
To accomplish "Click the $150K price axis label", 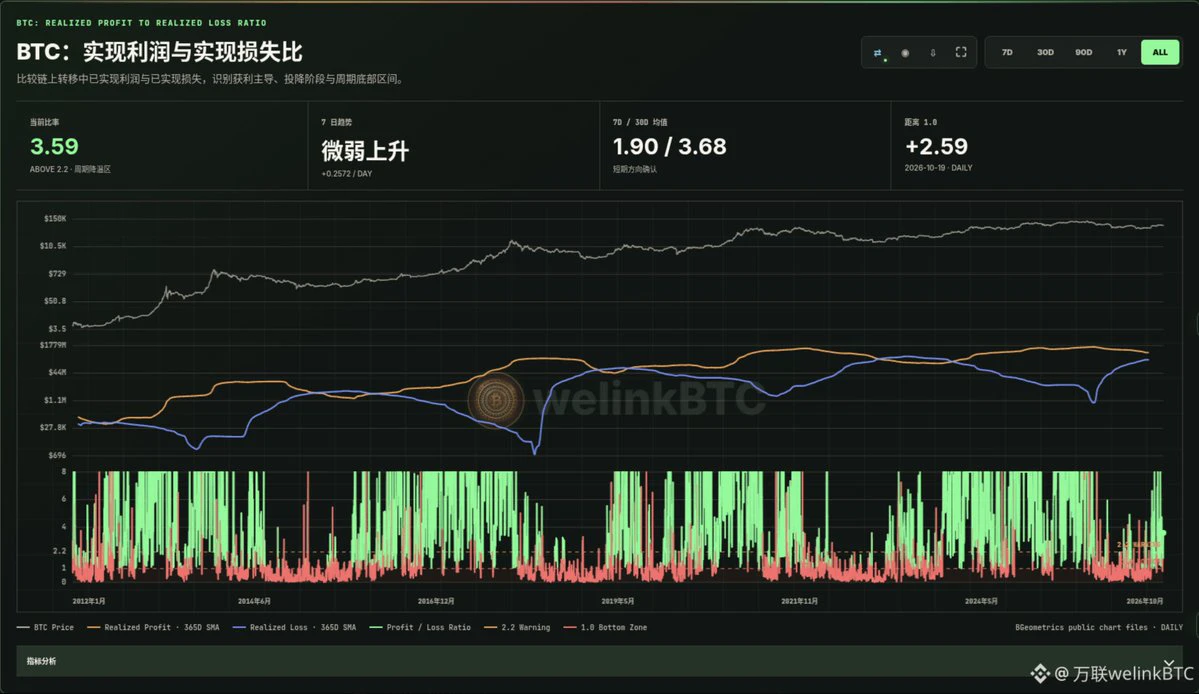I will [55, 219].
